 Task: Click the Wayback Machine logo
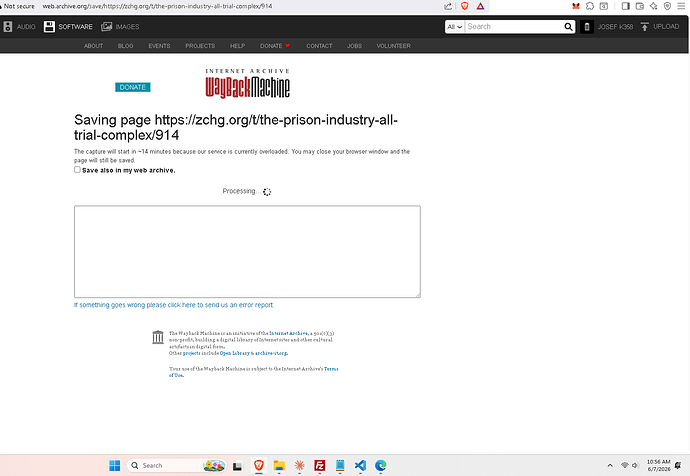(x=247, y=84)
